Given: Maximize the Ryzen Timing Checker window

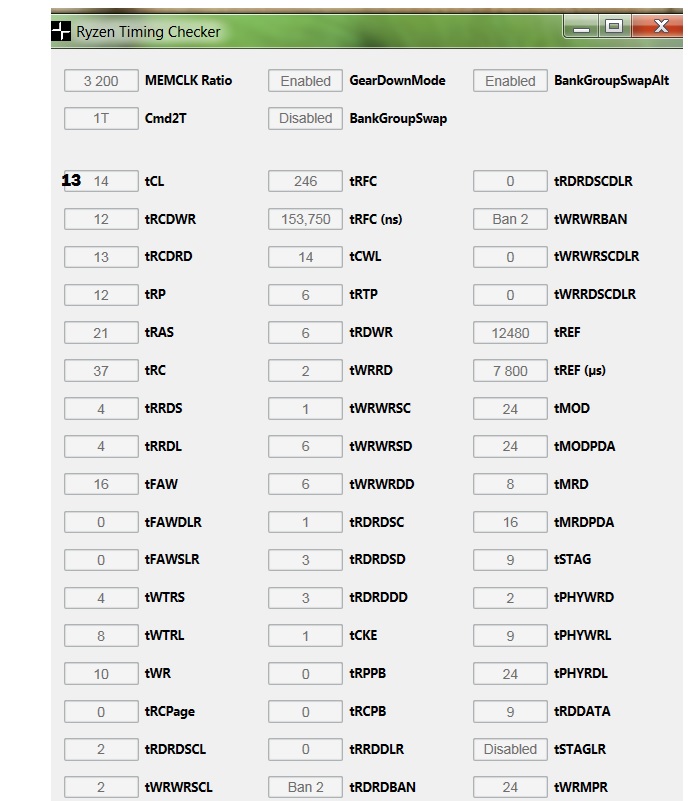Looking at the screenshot, I should pos(614,28).
